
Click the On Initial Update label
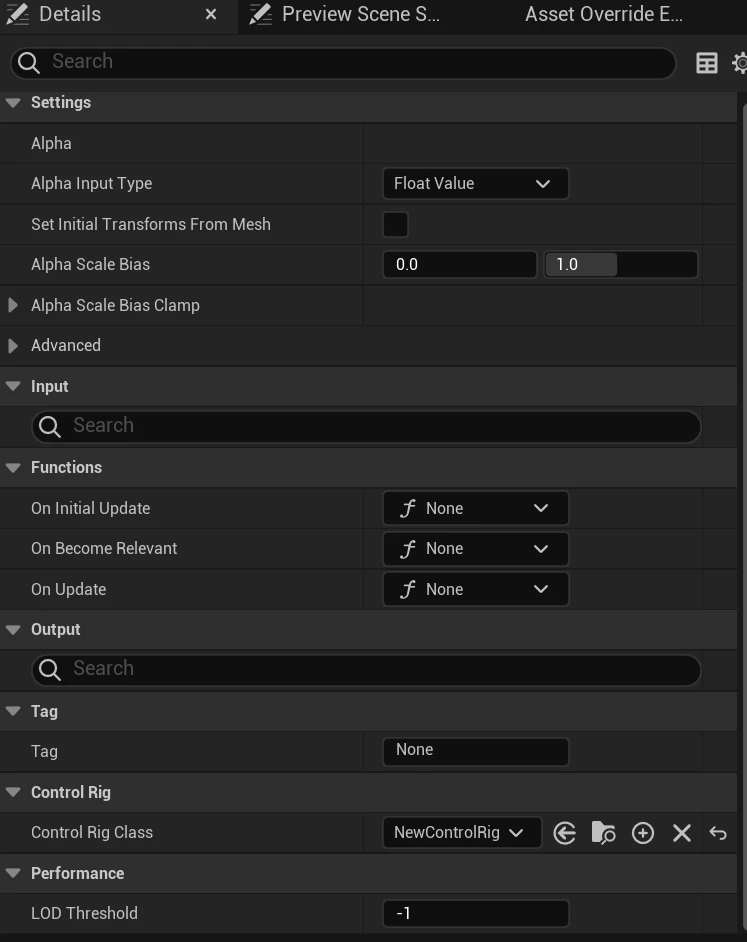[90, 508]
